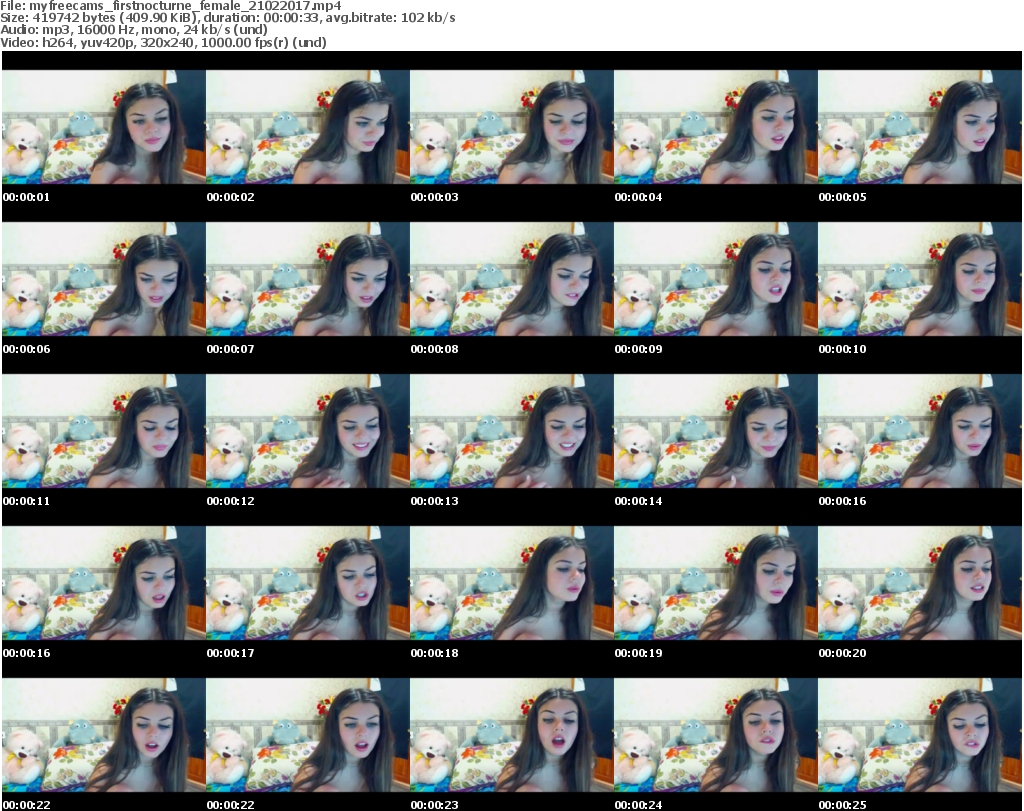Select the 'Size: 419742 bytes' info line

pos(228,18)
